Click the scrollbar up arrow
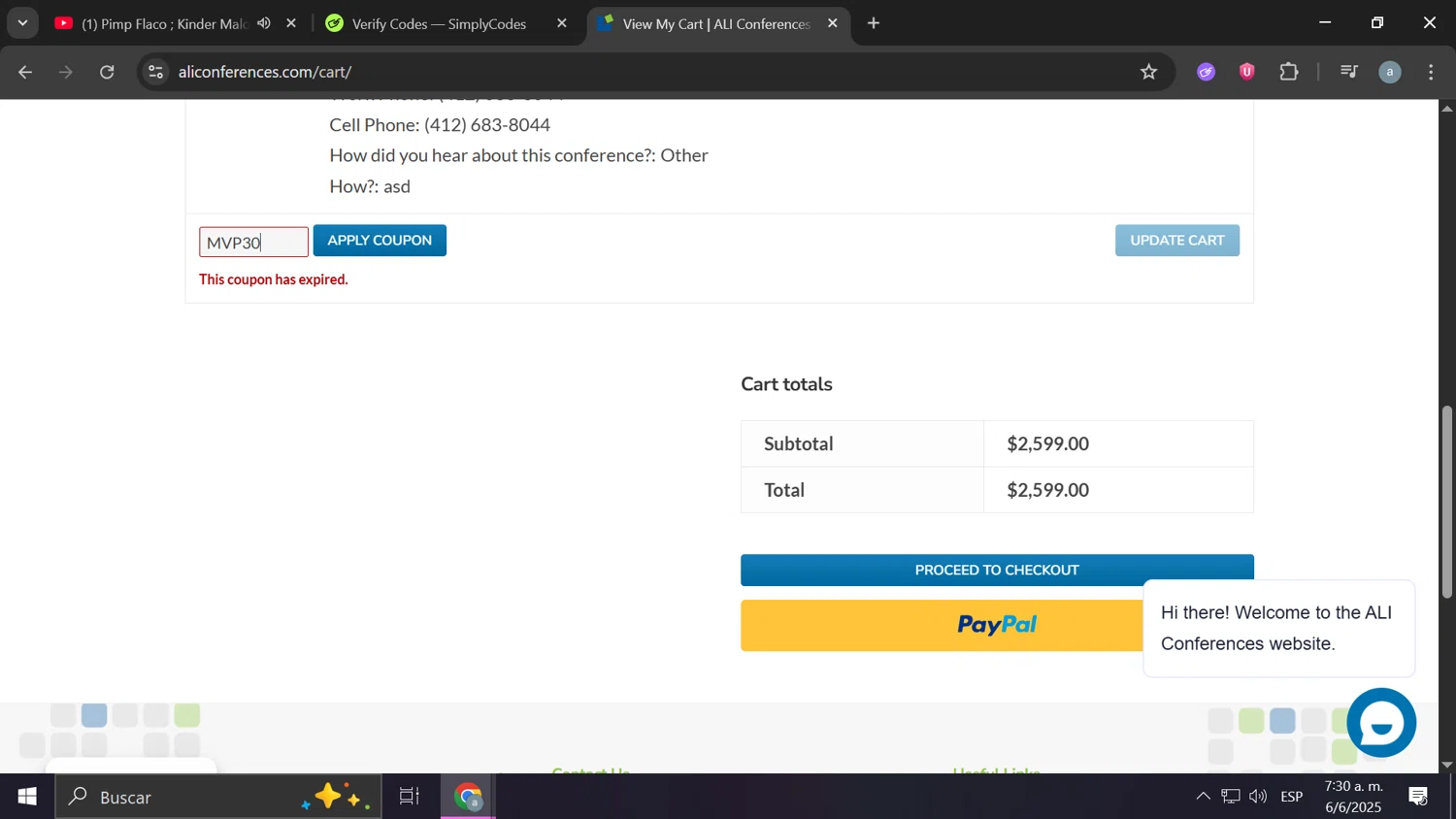 [x=1447, y=108]
